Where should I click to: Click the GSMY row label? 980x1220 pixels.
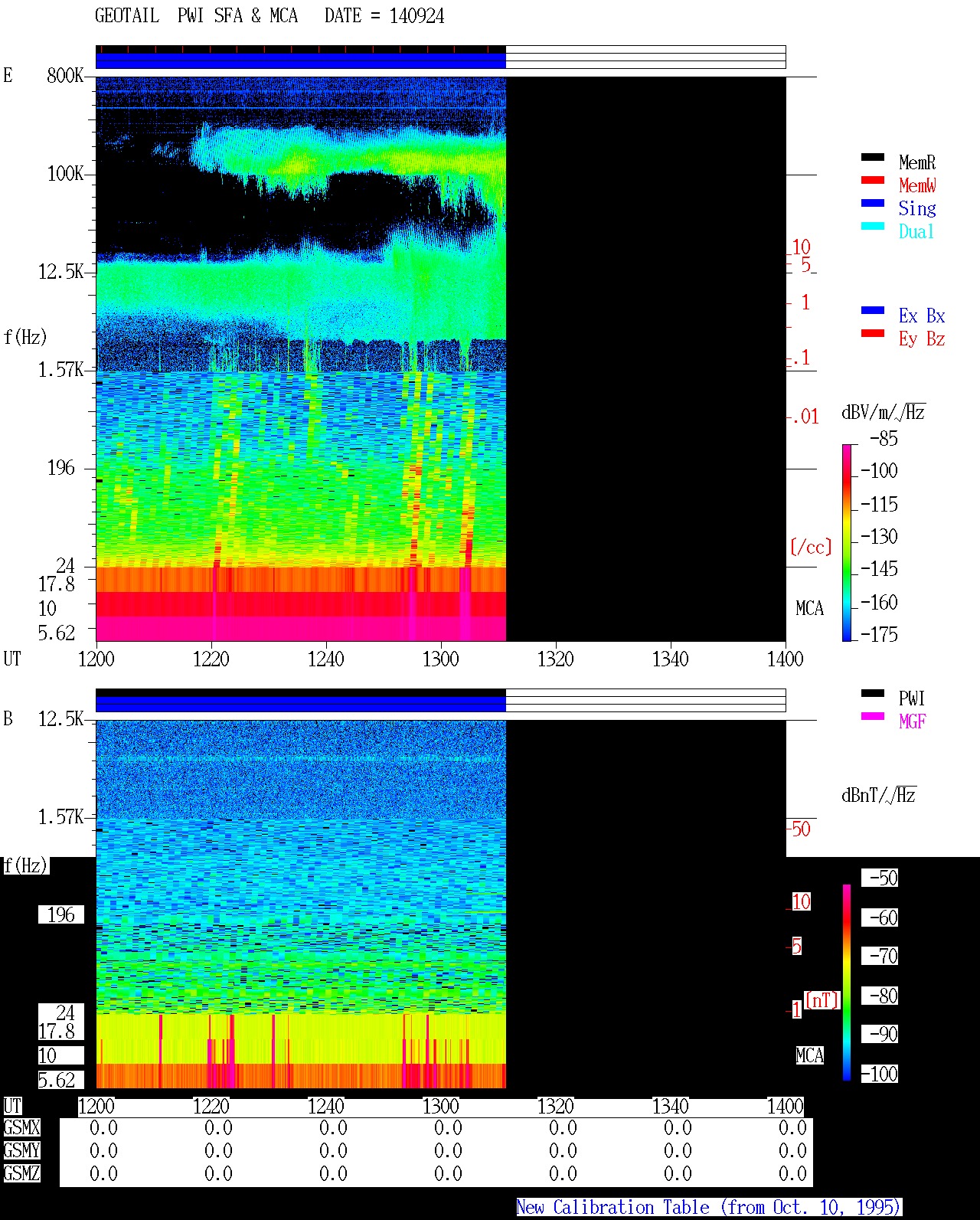[x=21, y=1150]
